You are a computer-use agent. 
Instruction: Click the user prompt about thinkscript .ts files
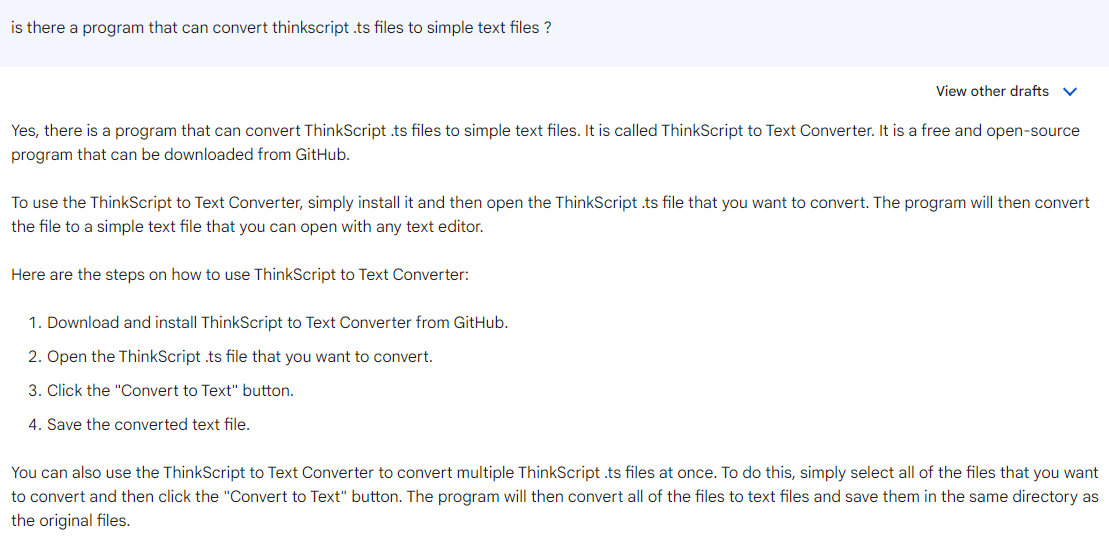(281, 27)
